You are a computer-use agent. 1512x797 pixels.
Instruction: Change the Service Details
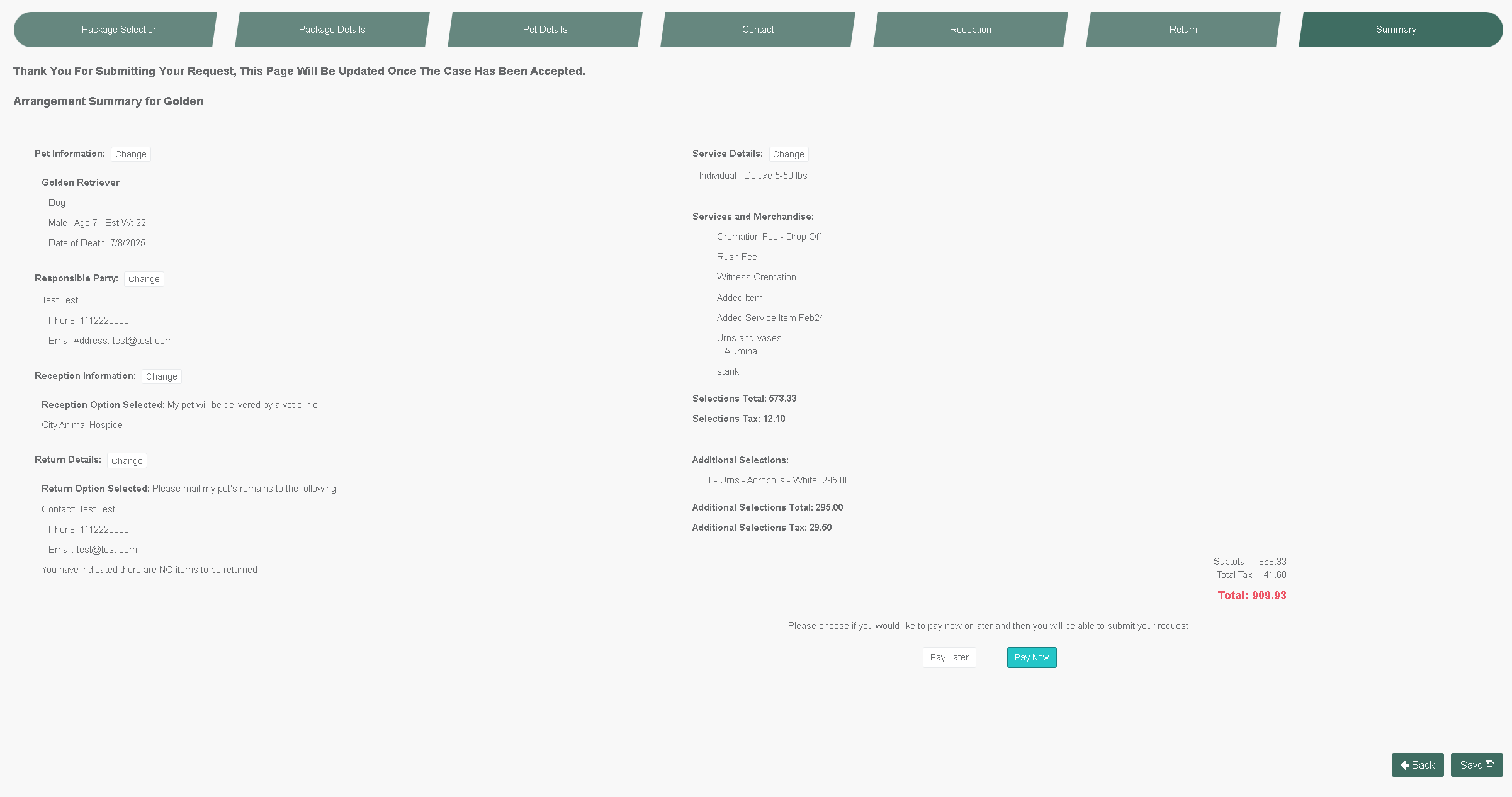788,154
